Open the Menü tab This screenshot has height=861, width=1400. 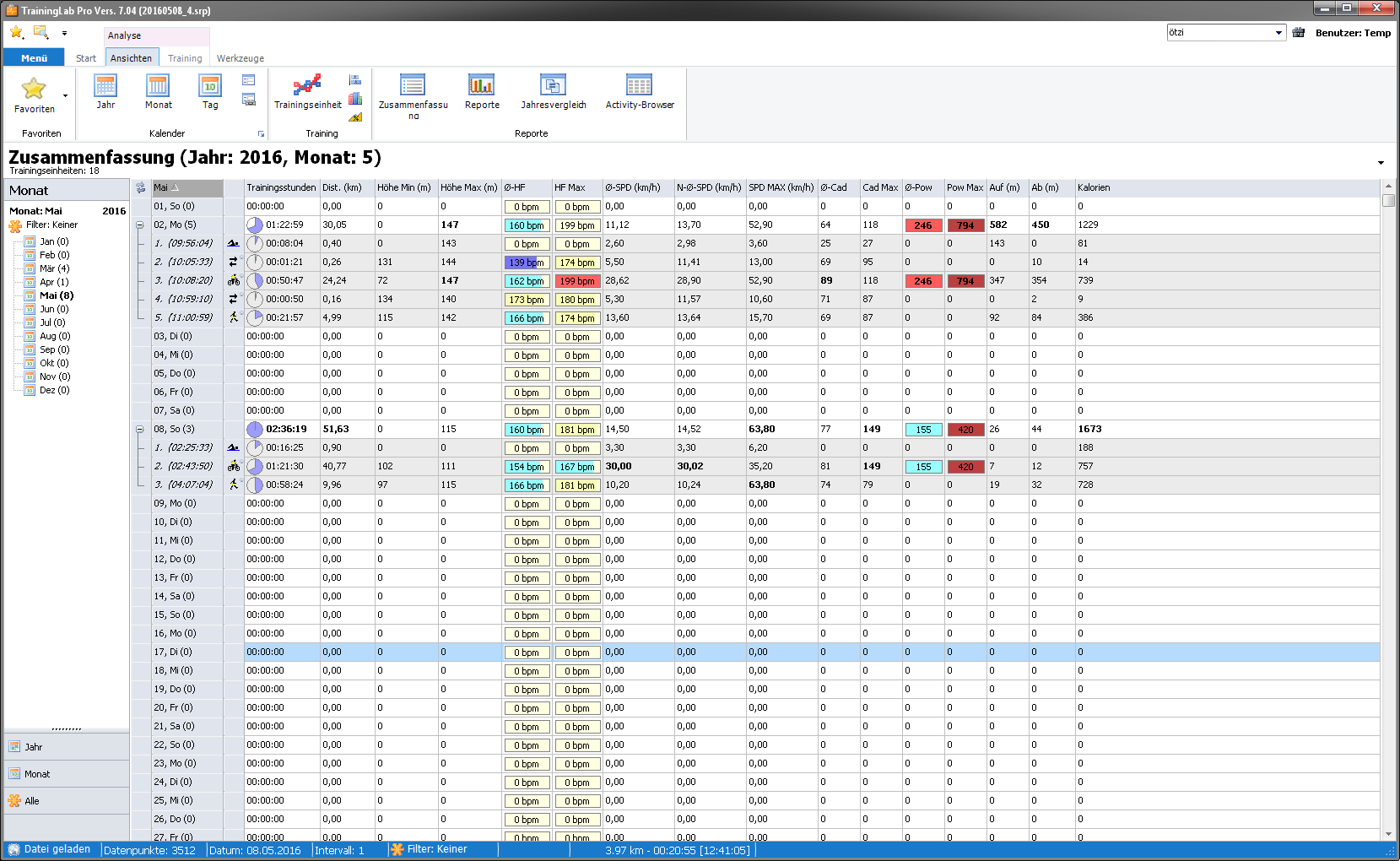pyautogui.click(x=34, y=58)
